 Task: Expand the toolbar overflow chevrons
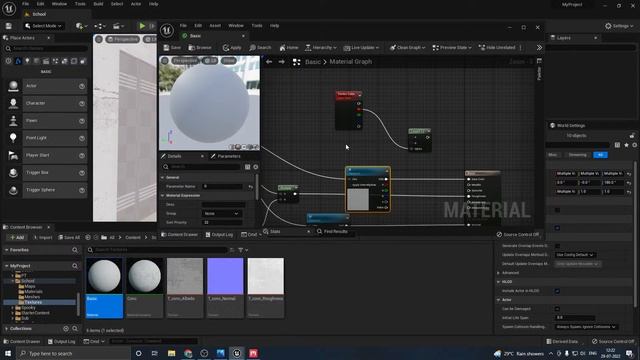tap(539, 48)
